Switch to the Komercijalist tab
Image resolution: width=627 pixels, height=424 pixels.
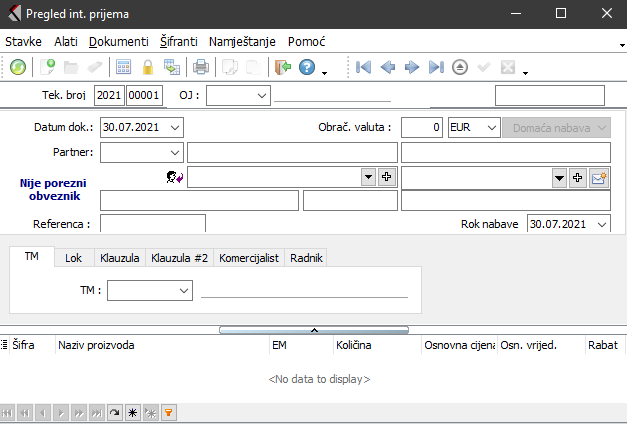249,257
